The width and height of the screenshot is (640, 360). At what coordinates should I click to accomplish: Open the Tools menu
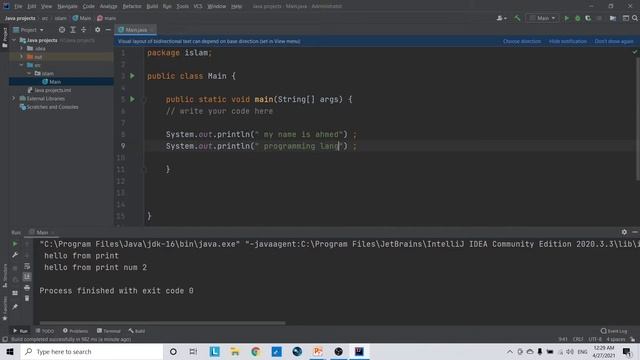[182, 6]
